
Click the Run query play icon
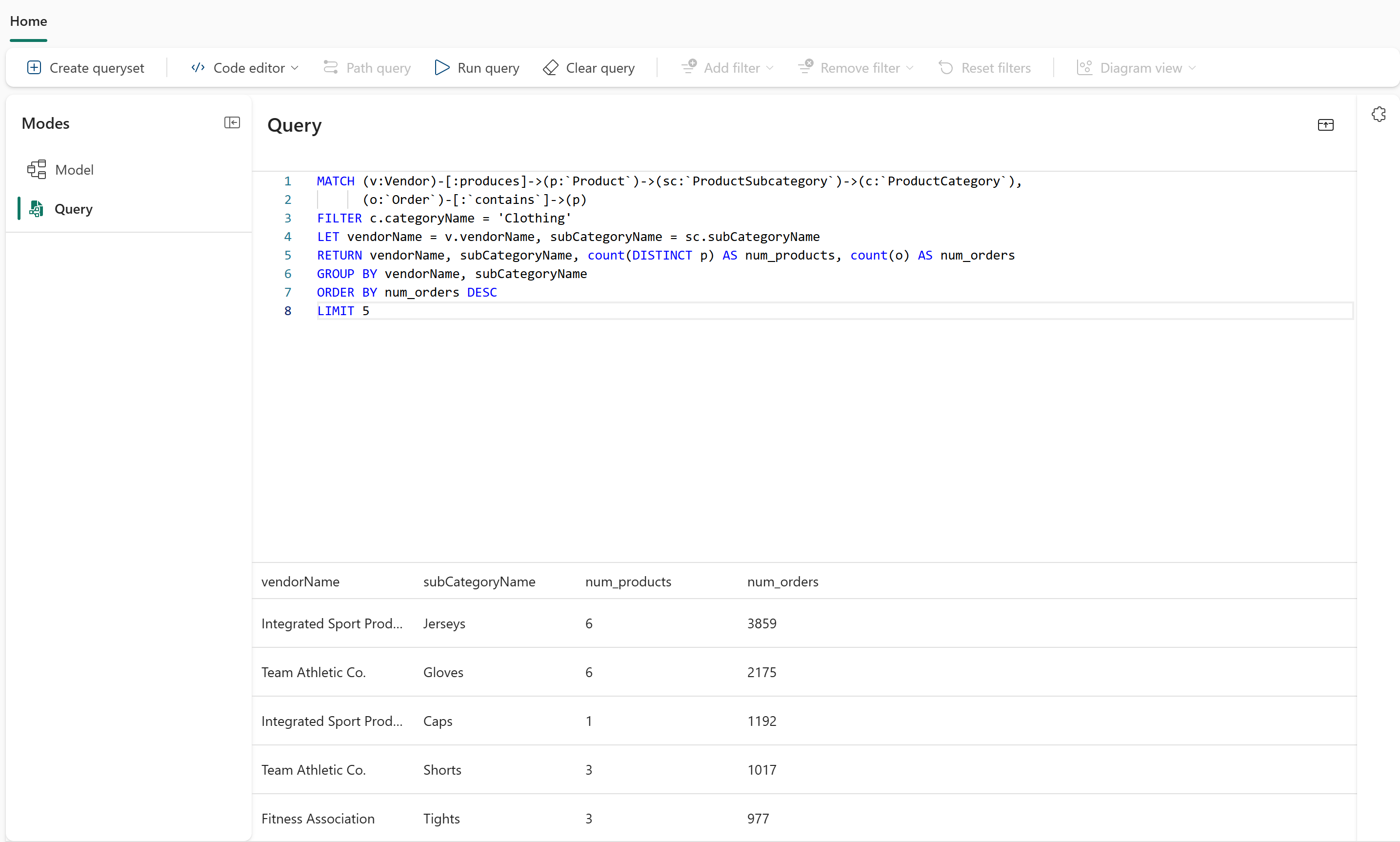[x=442, y=67]
